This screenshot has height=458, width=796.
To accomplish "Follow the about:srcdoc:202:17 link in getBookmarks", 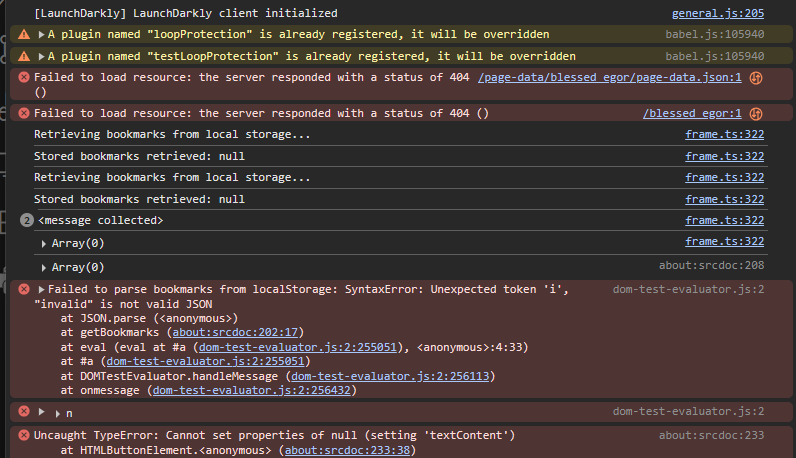I will tap(236, 332).
